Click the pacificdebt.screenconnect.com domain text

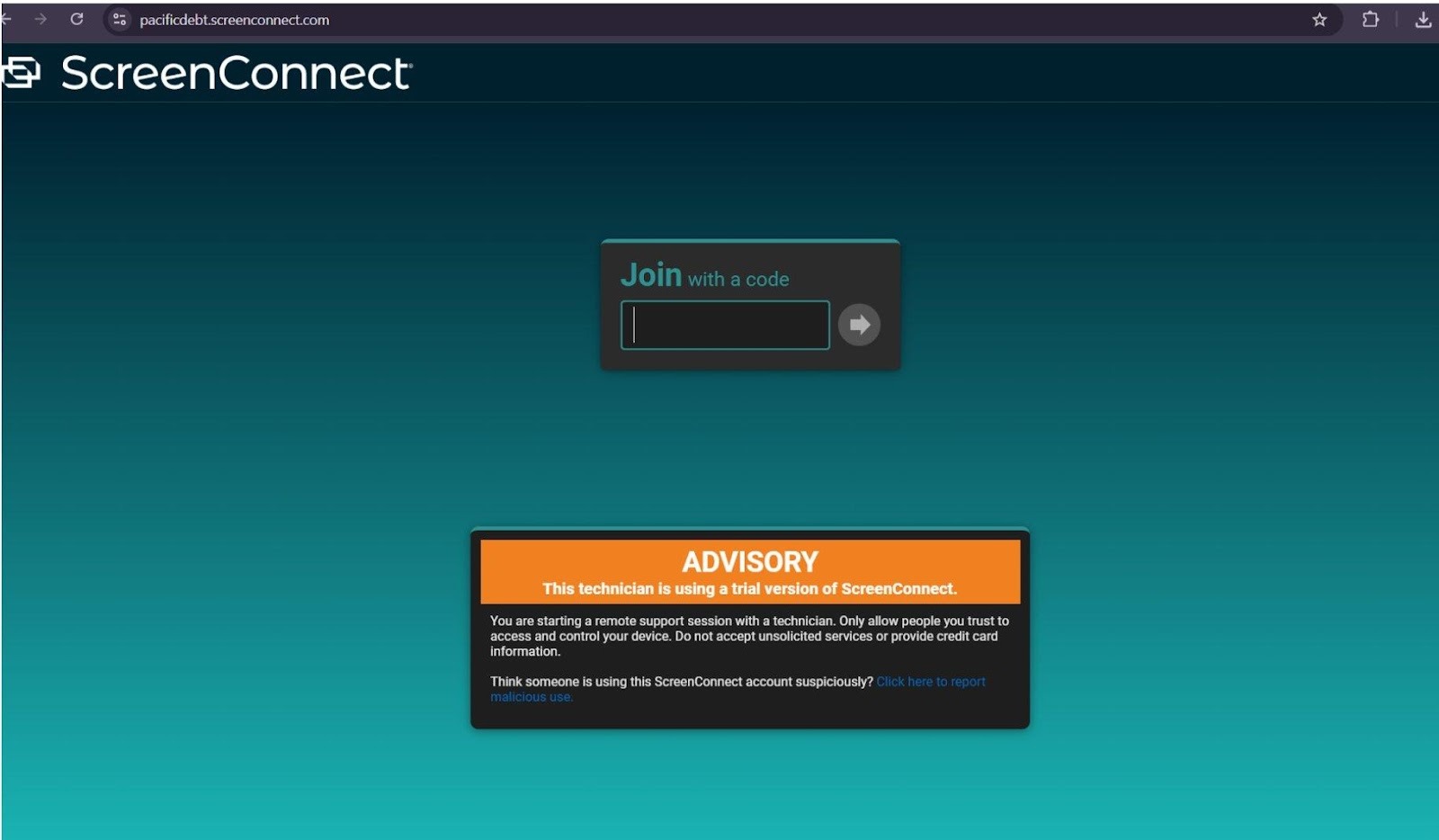pos(232,20)
